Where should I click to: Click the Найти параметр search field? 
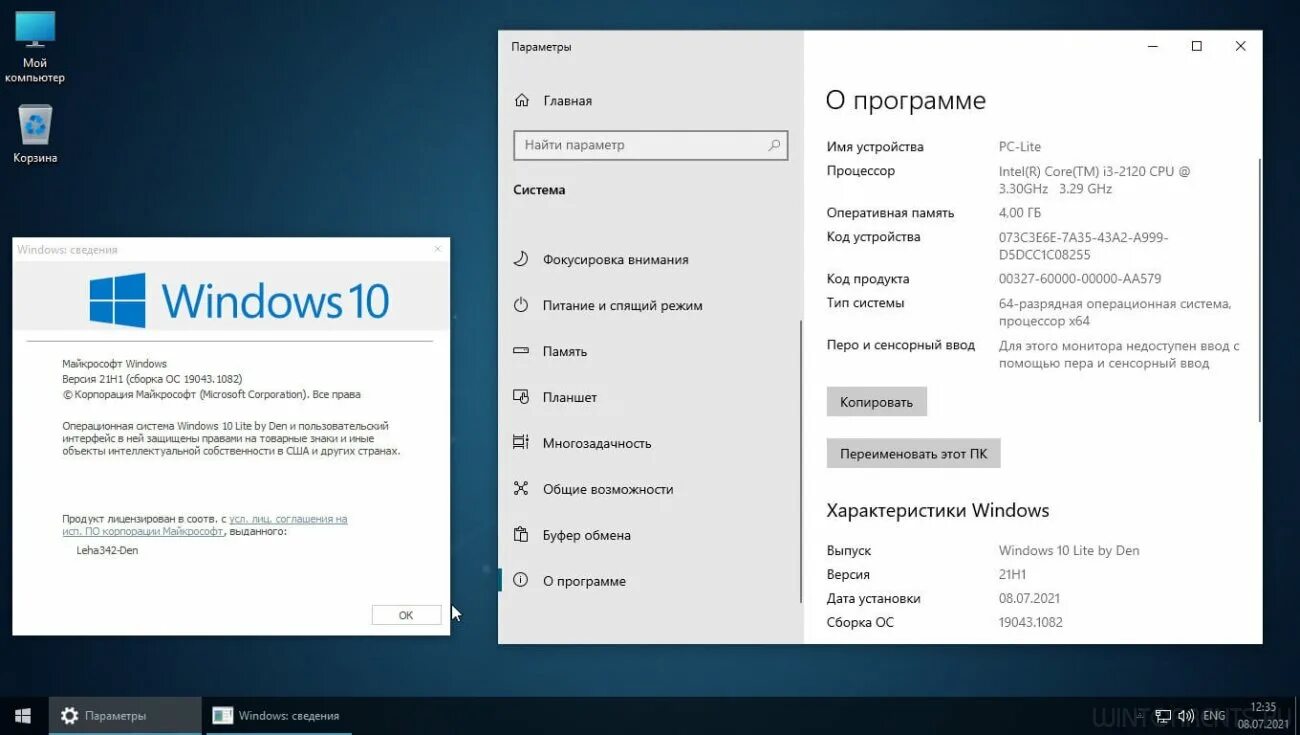651,145
